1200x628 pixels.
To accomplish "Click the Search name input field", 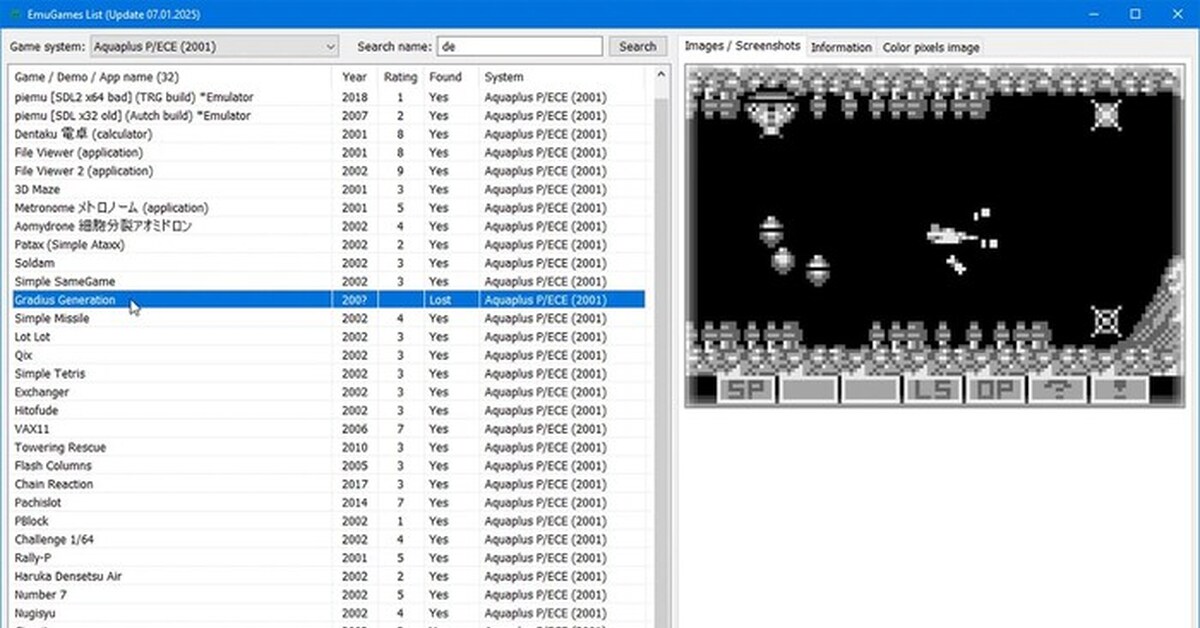I will pos(520,45).
